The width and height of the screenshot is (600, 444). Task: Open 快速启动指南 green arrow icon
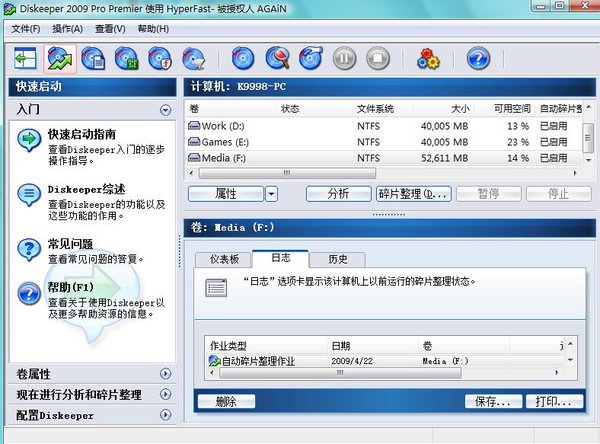29,140
